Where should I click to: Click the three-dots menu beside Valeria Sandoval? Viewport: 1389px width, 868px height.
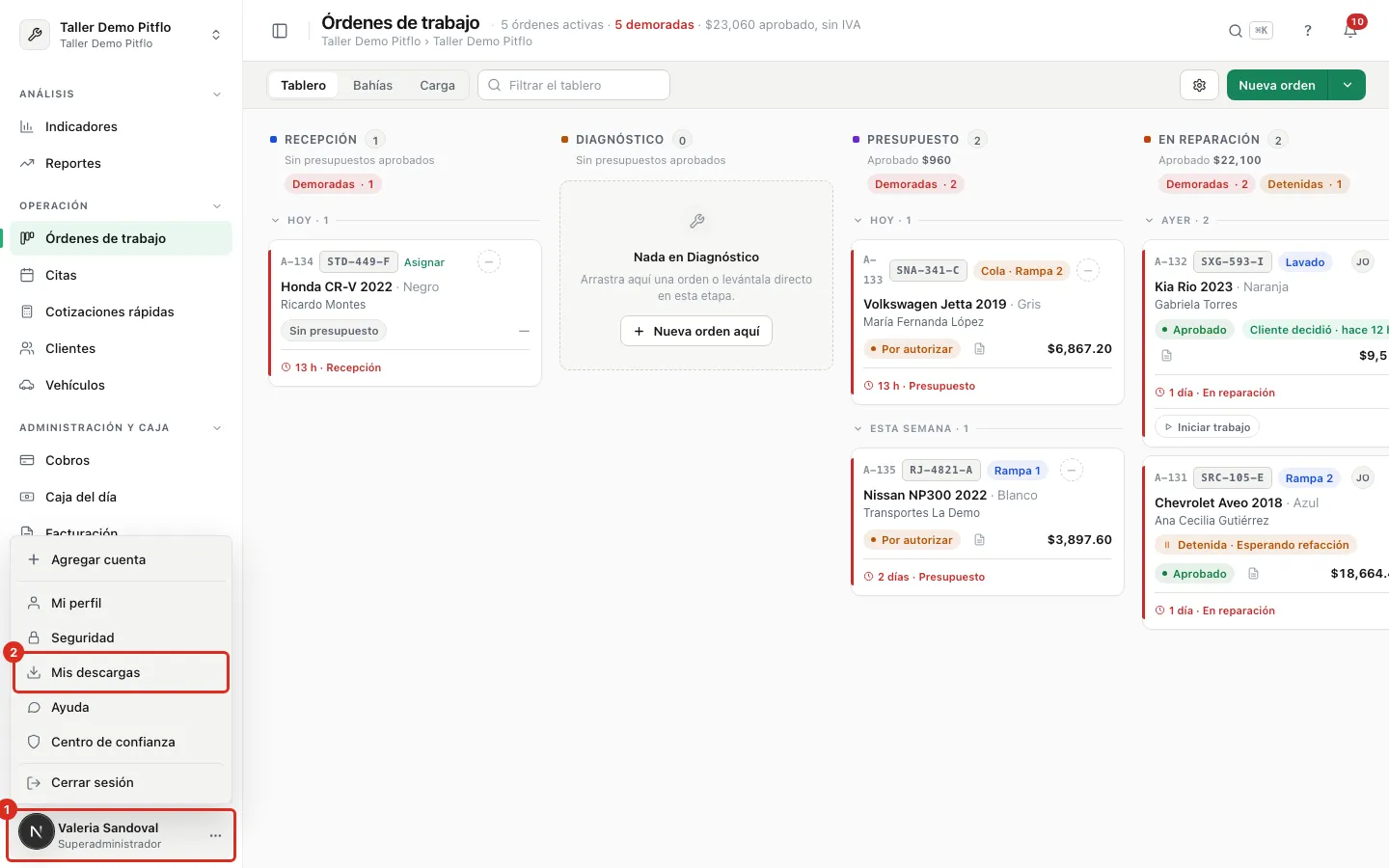pos(215,835)
